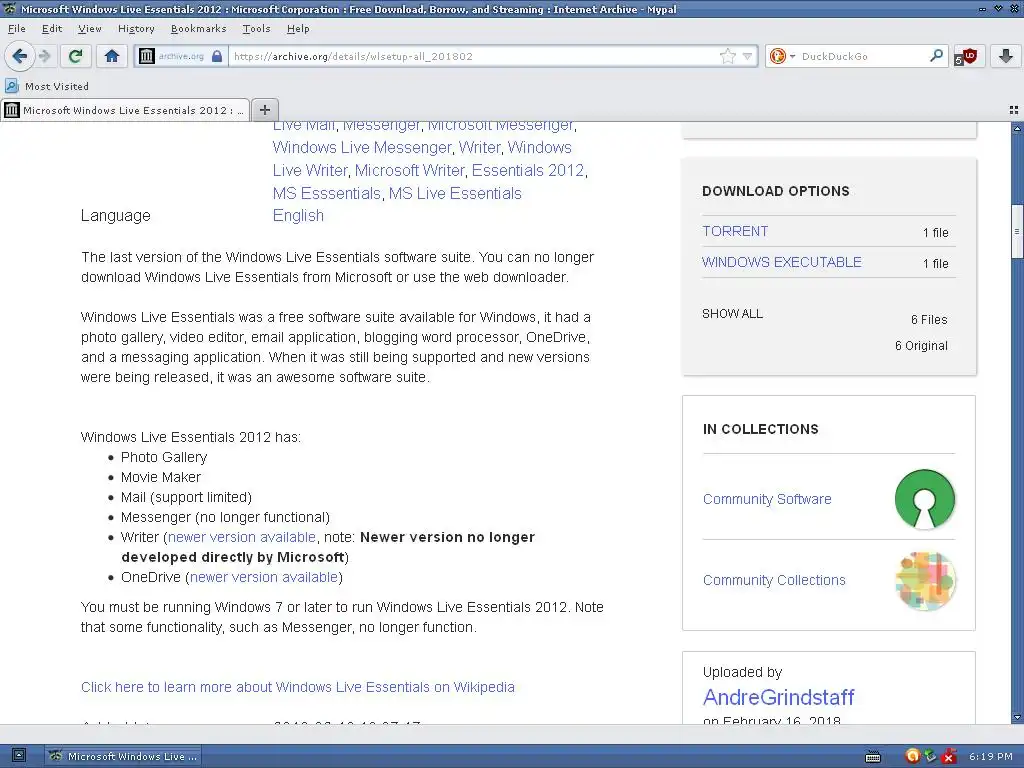Open the Mypal window system menu icon
The height and width of the screenshot is (768, 1024).
[x=9, y=9]
